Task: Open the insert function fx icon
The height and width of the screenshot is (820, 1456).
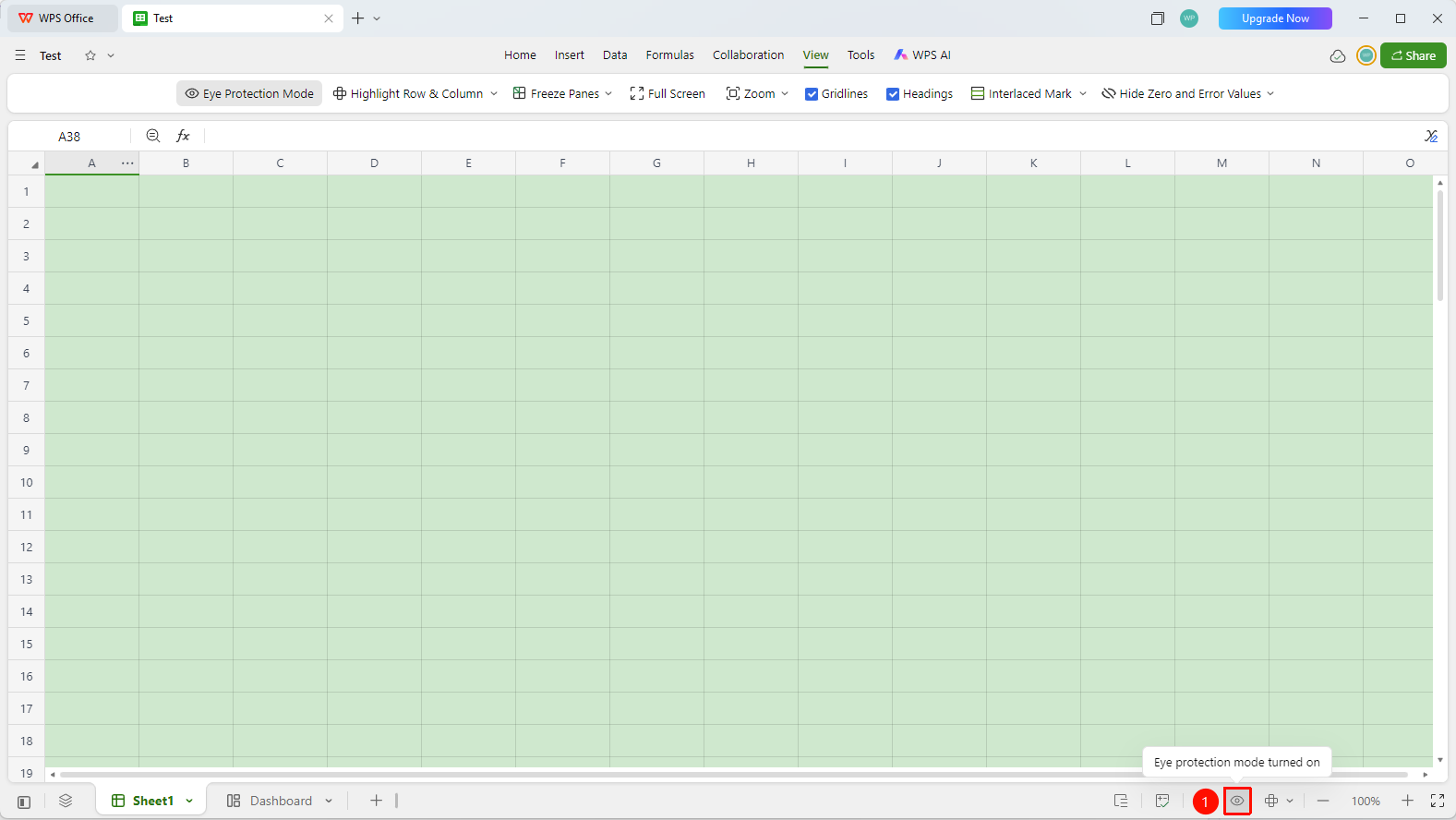Action: tap(183, 136)
